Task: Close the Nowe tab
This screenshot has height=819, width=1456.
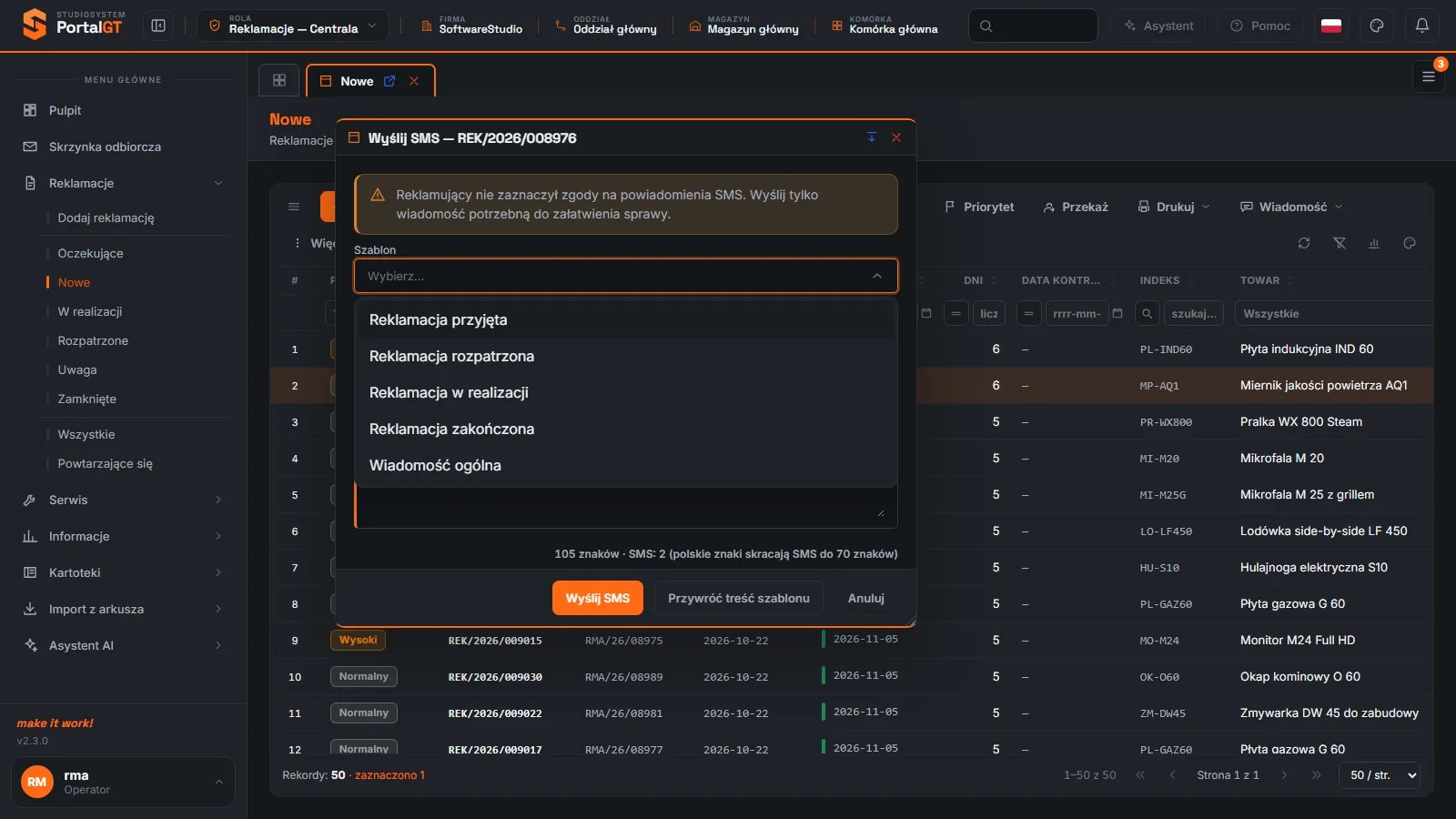Action: click(414, 81)
